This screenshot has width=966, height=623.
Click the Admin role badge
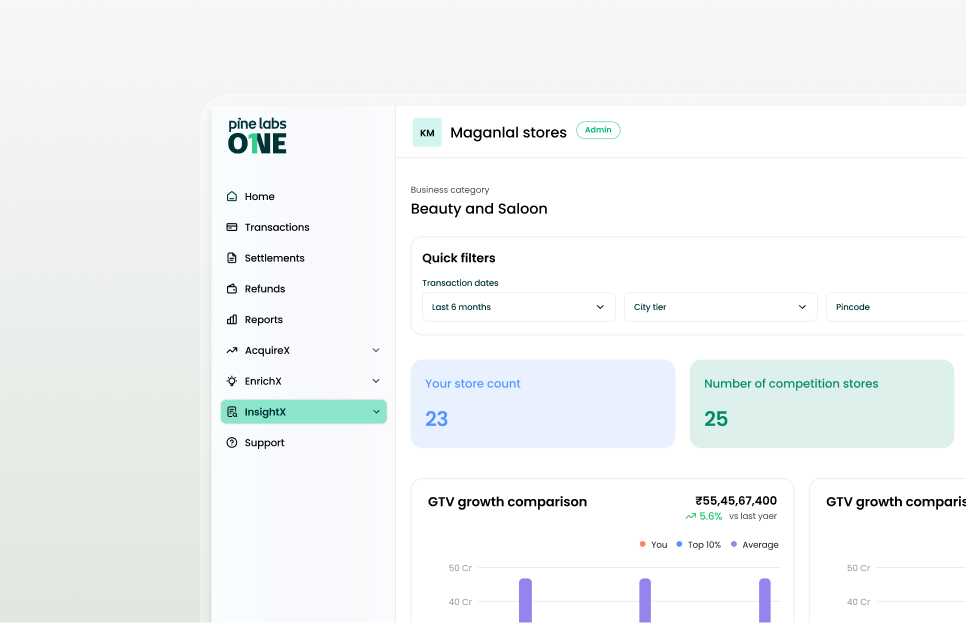[598, 130]
